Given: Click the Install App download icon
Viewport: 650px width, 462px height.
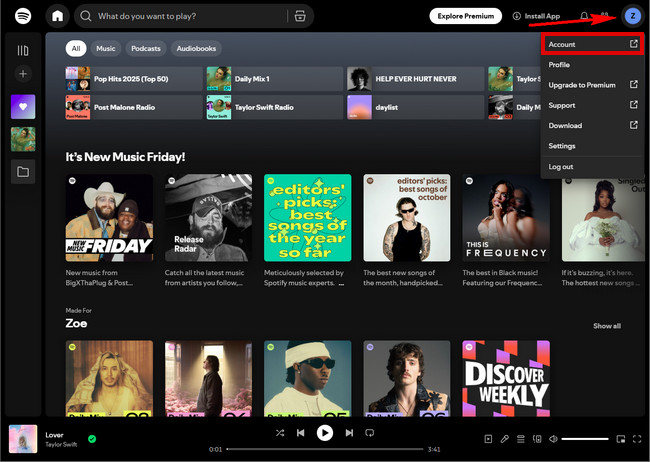Looking at the screenshot, I should pos(517,16).
